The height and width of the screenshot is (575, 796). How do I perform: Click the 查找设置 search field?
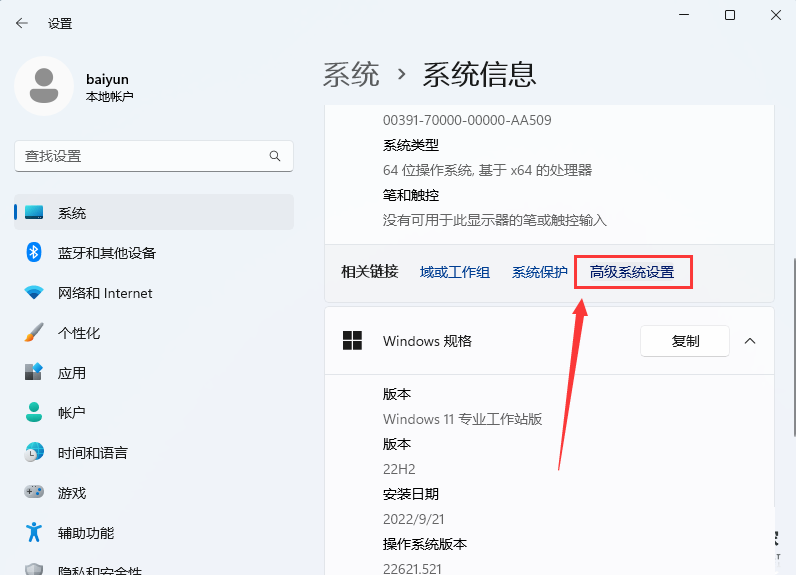[x=140, y=156]
